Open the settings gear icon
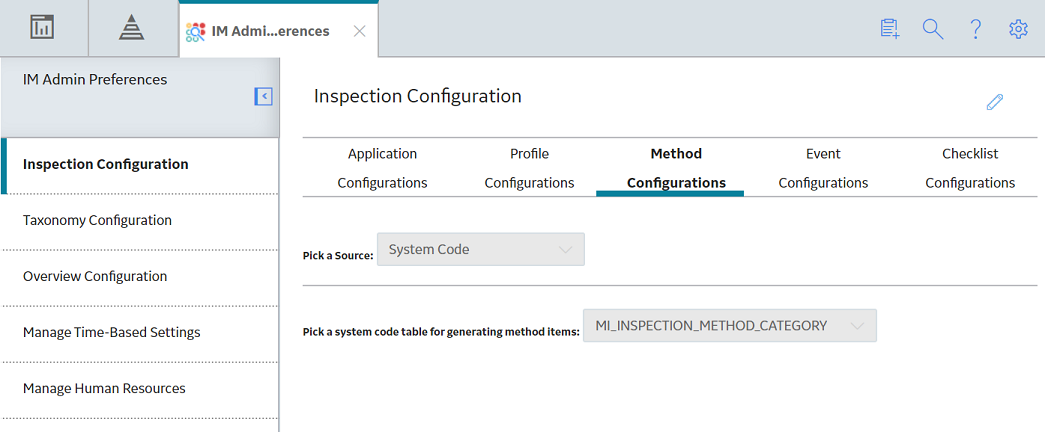Image resolution: width=1045 pixels, height=432 pixels. tap(1018, 29)
